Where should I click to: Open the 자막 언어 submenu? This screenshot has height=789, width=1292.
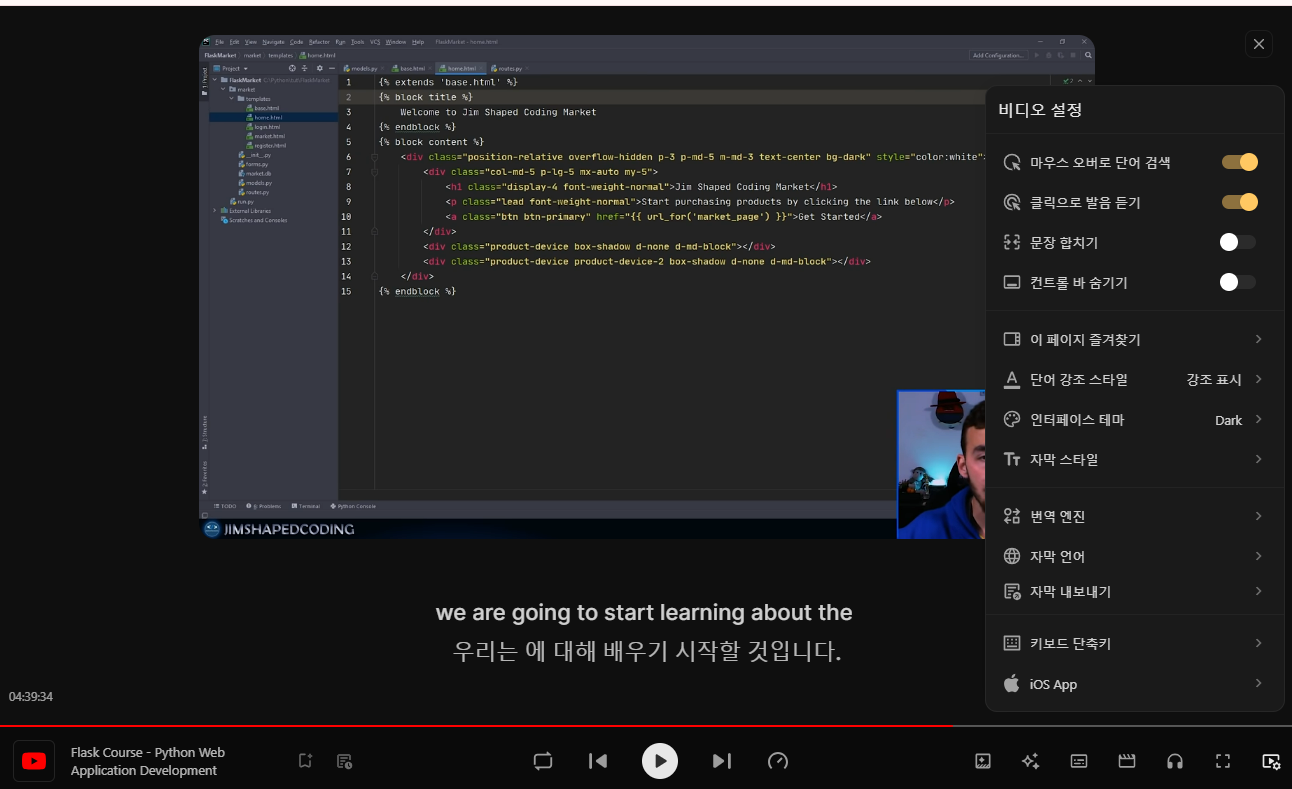coord(1134,556)
